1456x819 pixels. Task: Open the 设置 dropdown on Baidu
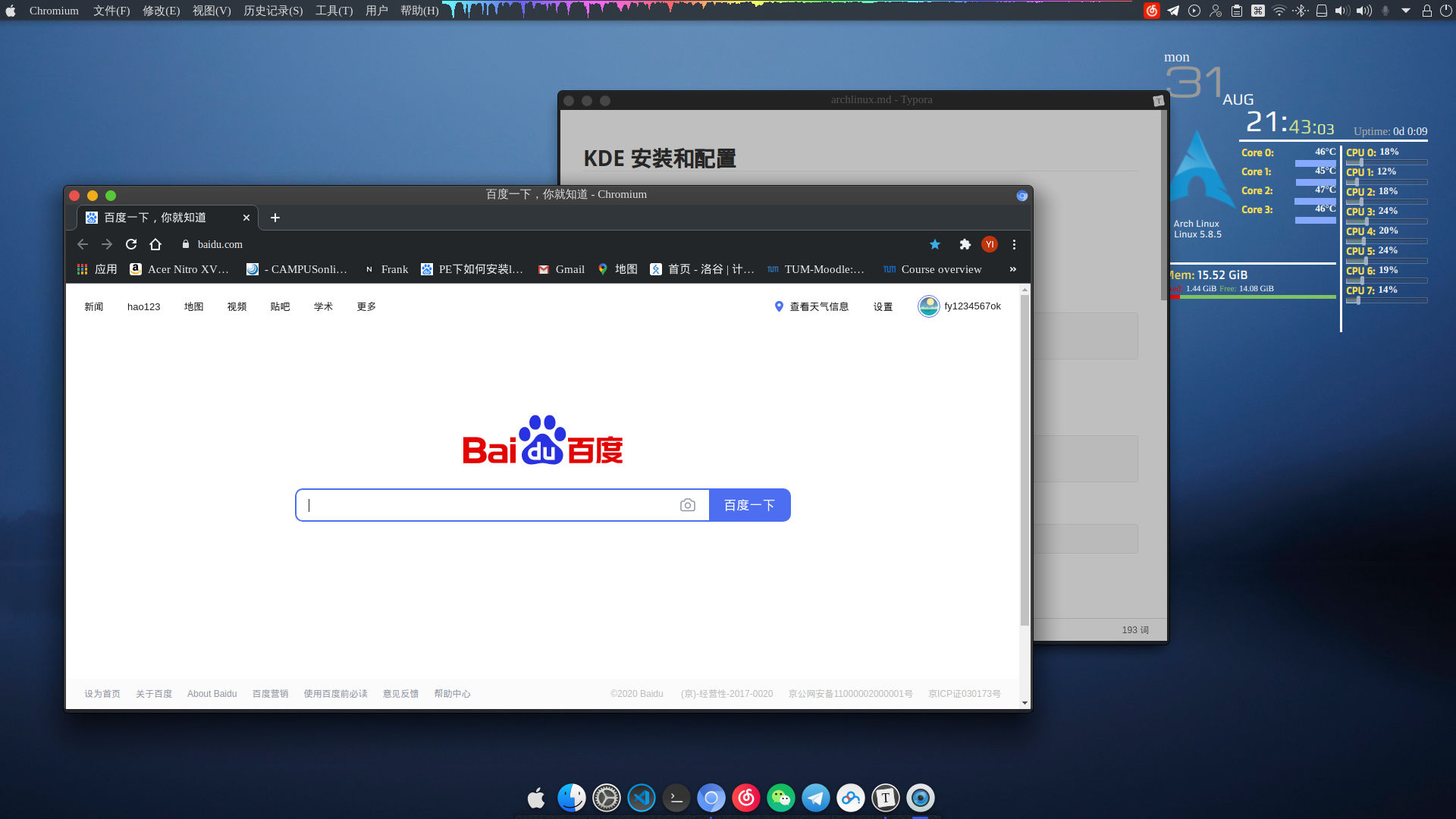click(x=883, y=306)
